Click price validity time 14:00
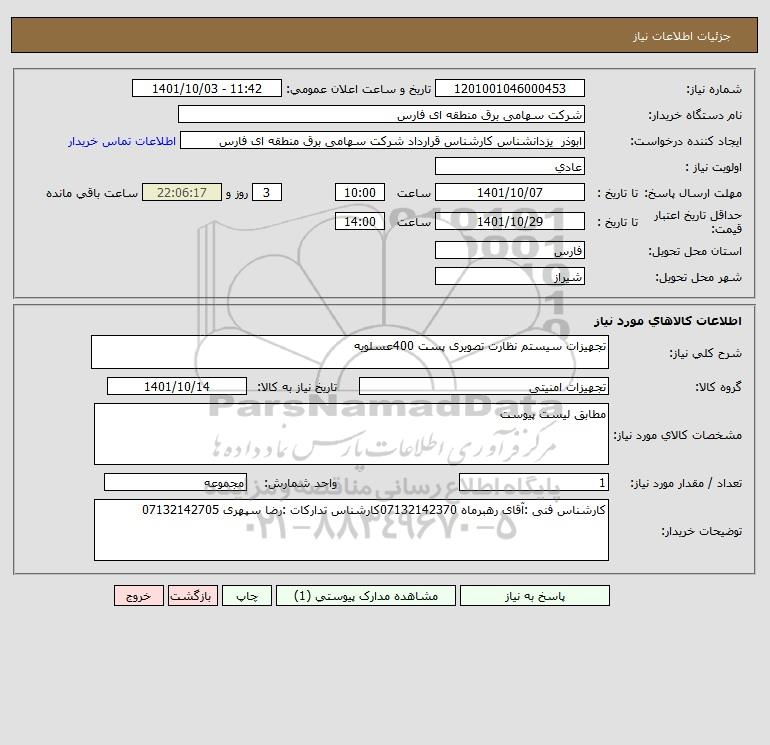Image resolution: width=770 pixels, height=745 pixels. coord(359,221)
